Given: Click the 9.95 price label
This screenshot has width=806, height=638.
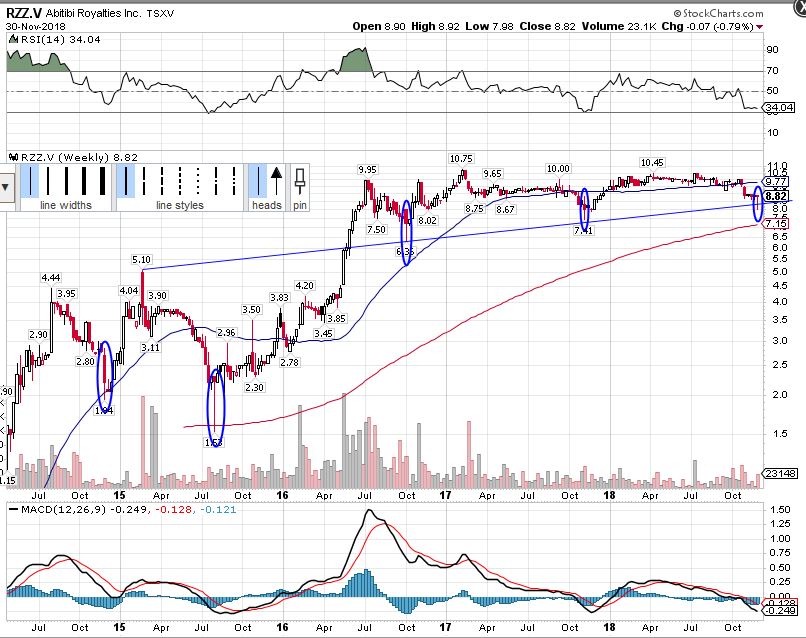Looking at the screenshot, I should pyautogui.click(x=368, y=169).
